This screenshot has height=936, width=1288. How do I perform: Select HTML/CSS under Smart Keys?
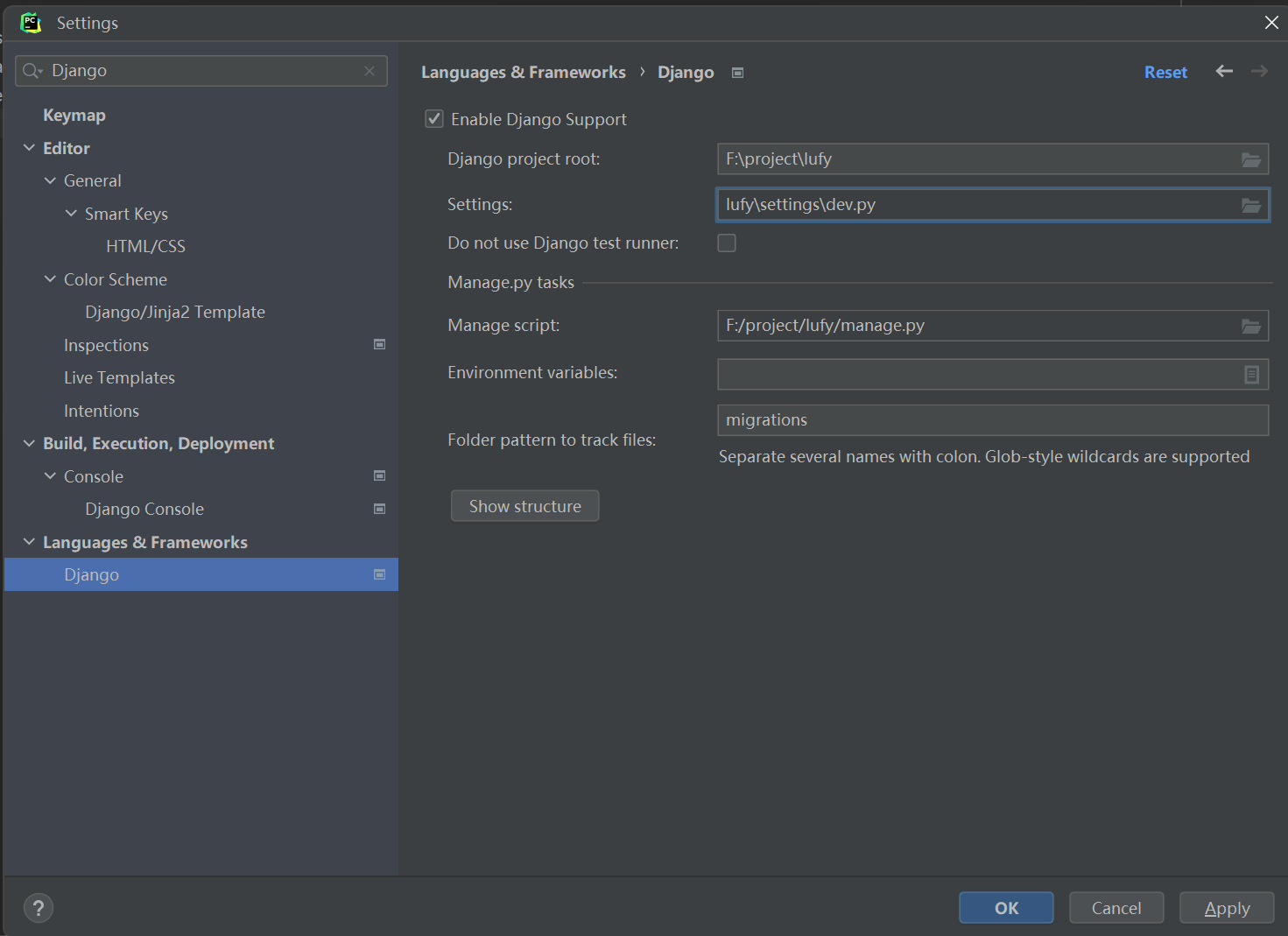tap(145, 246)
